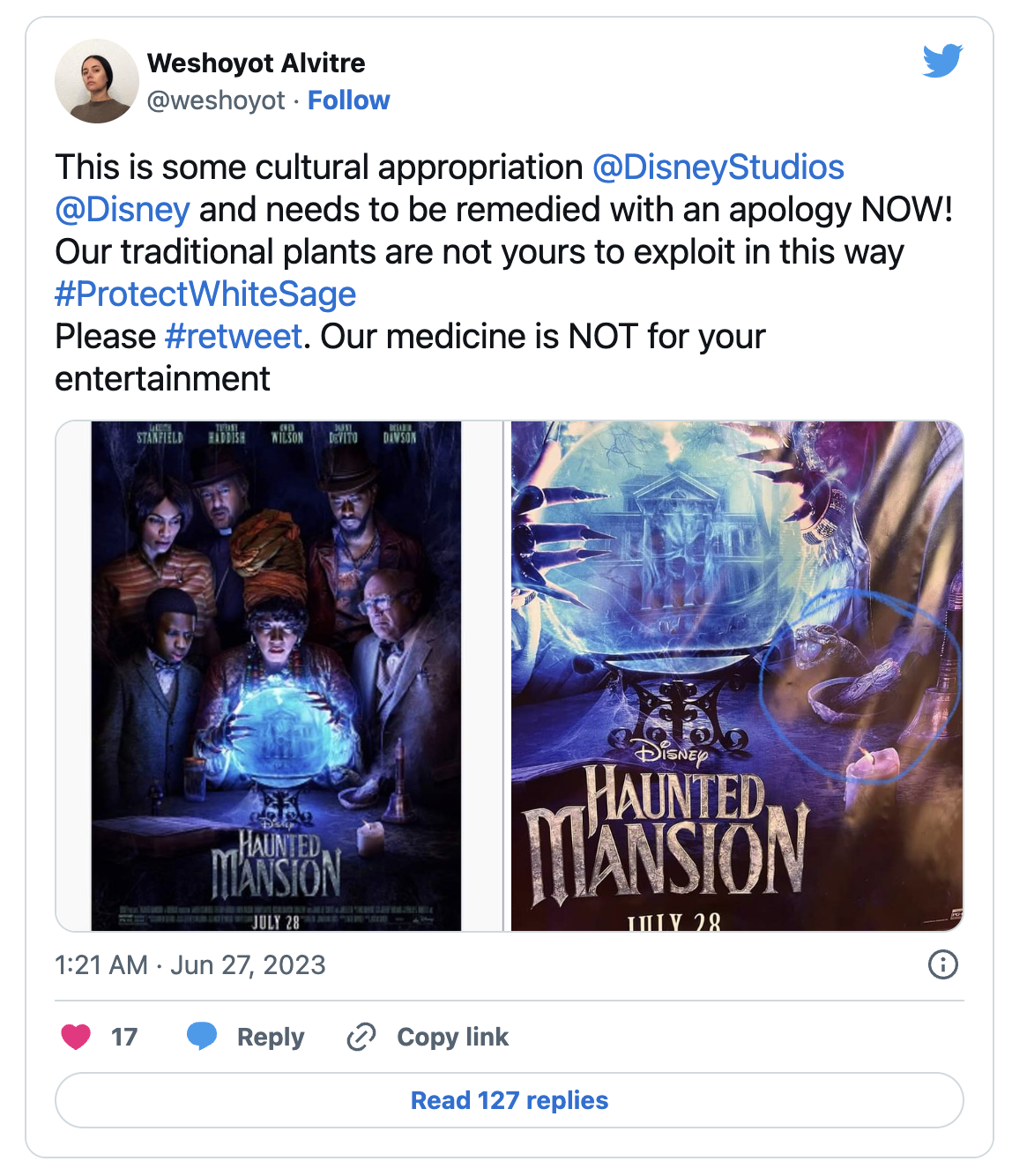
Task: Open the full Haunted Mansion cast poster
Action: [277, 676]
